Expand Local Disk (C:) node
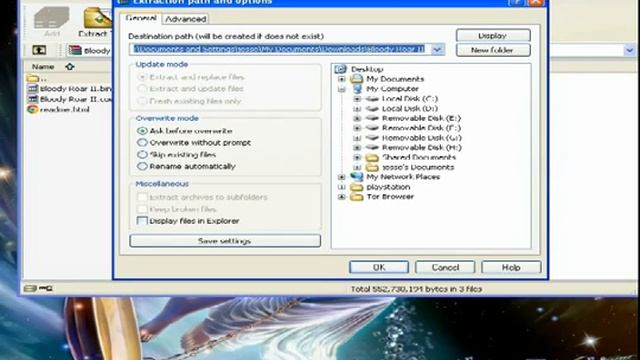This screenshot has height=360, width=640. click(x=357, y=99)
